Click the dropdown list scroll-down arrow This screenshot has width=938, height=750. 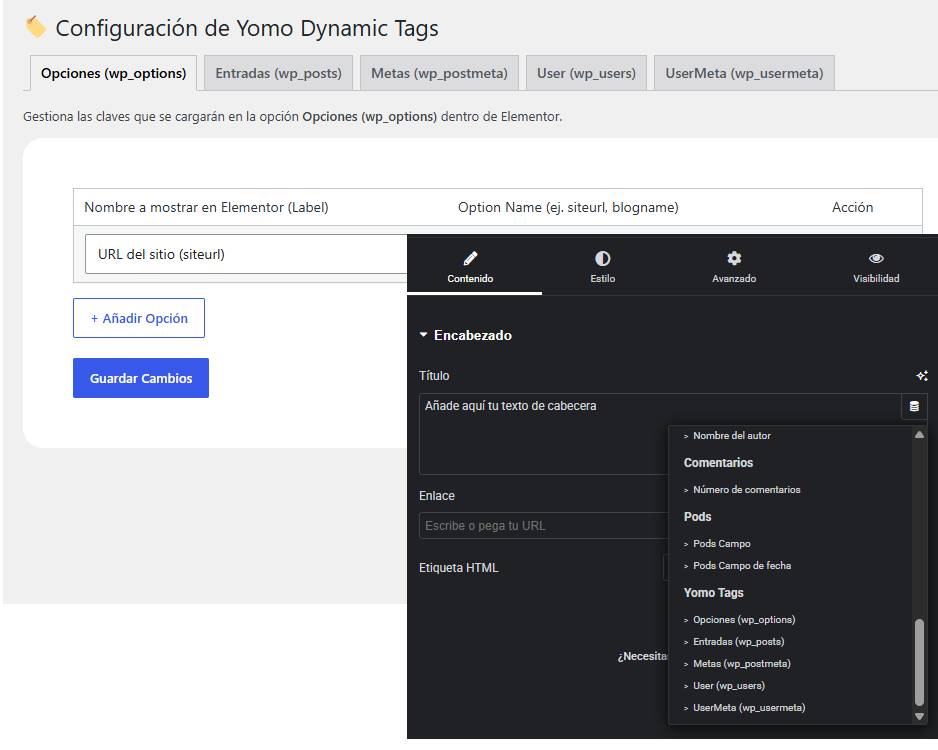pyautogui.click(x=919, y=716)
